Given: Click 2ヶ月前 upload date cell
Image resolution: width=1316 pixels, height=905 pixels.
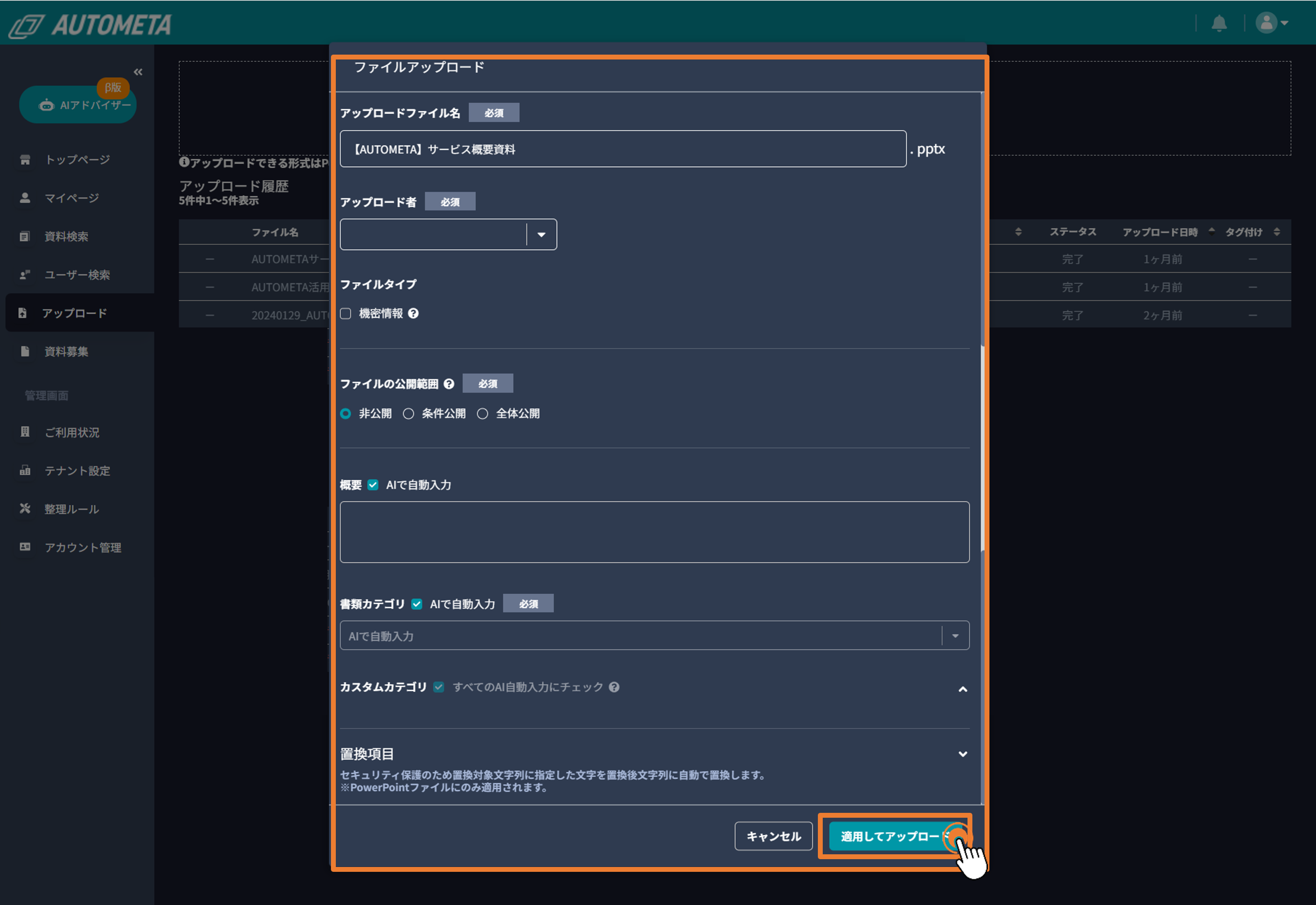Looking at the screenshot, I should (x=1162, y=315).
